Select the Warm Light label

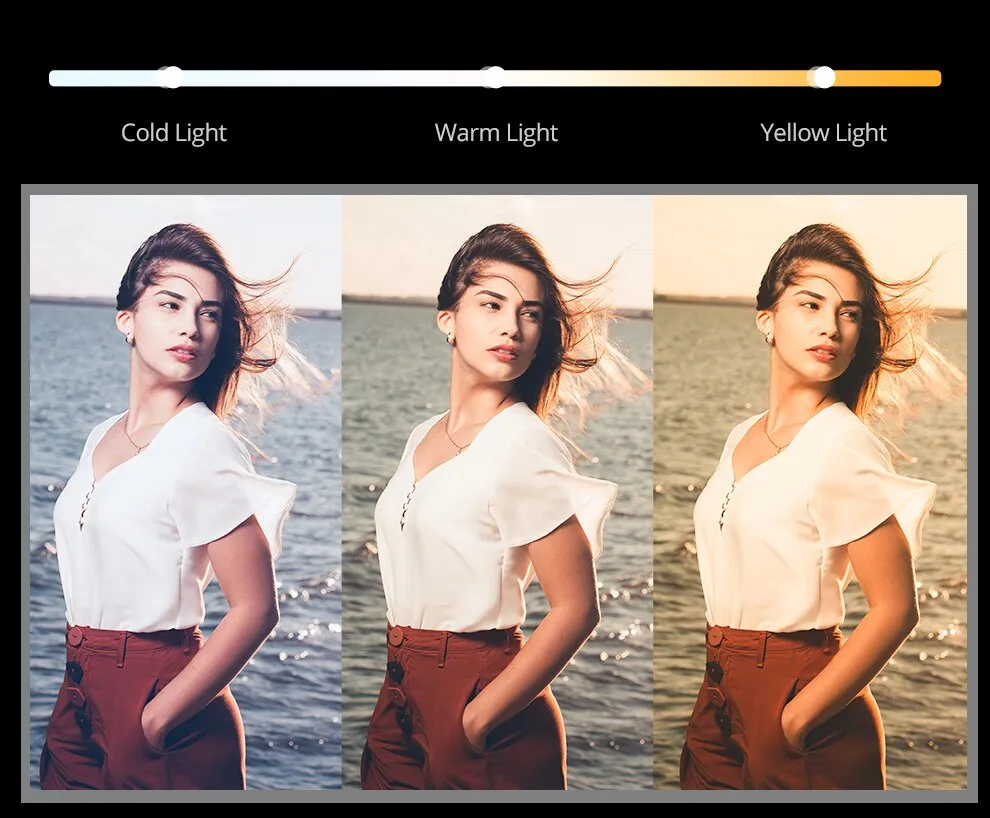496,133
